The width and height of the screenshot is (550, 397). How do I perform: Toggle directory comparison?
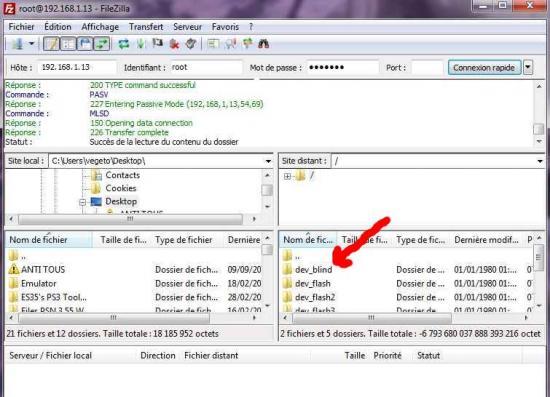tap(230, 44)
